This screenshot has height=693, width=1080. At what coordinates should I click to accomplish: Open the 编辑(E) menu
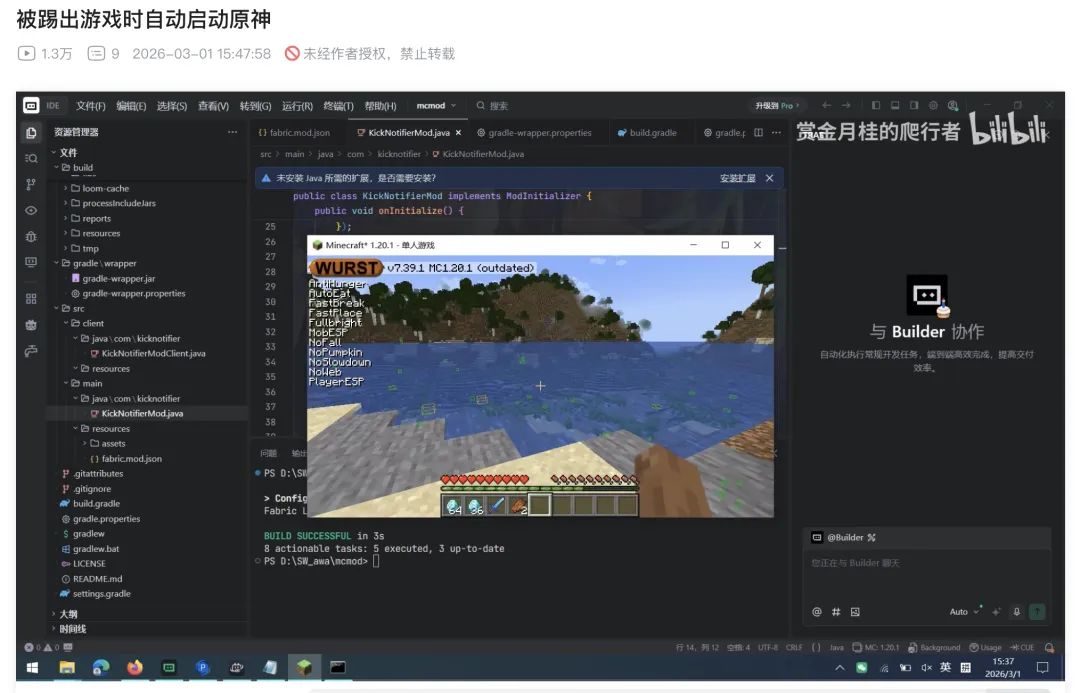point(131,105)
